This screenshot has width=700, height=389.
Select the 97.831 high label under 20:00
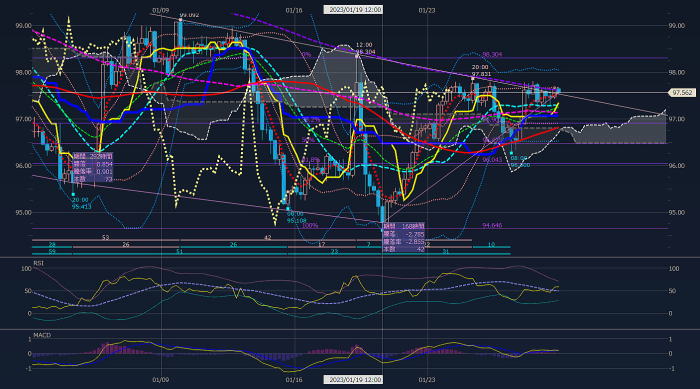pyautogui.click(x=481, y=74)
